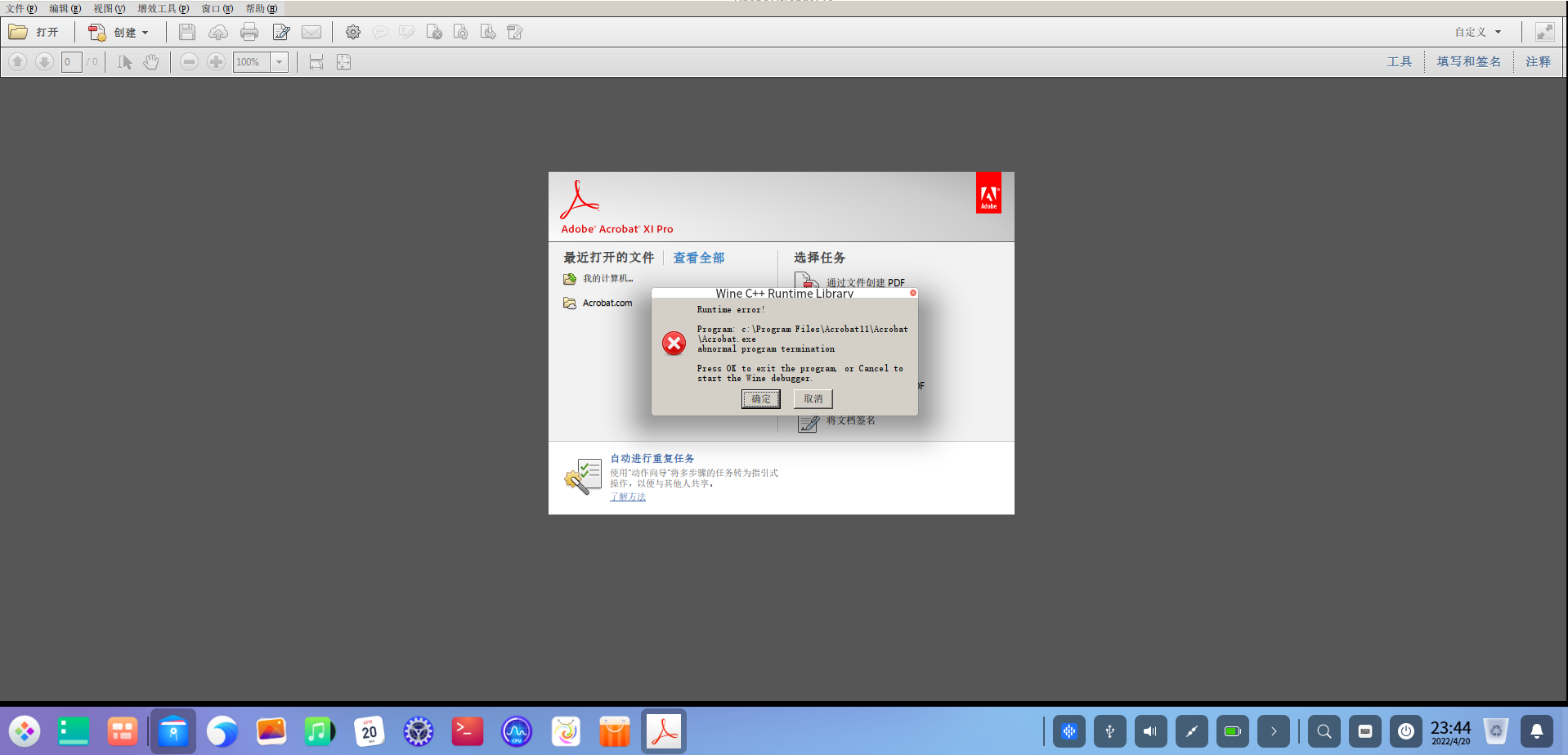Viewport: 1568px width, 755px height.
Task: Select the Hand tool
Action: click(x=151, y=61)
